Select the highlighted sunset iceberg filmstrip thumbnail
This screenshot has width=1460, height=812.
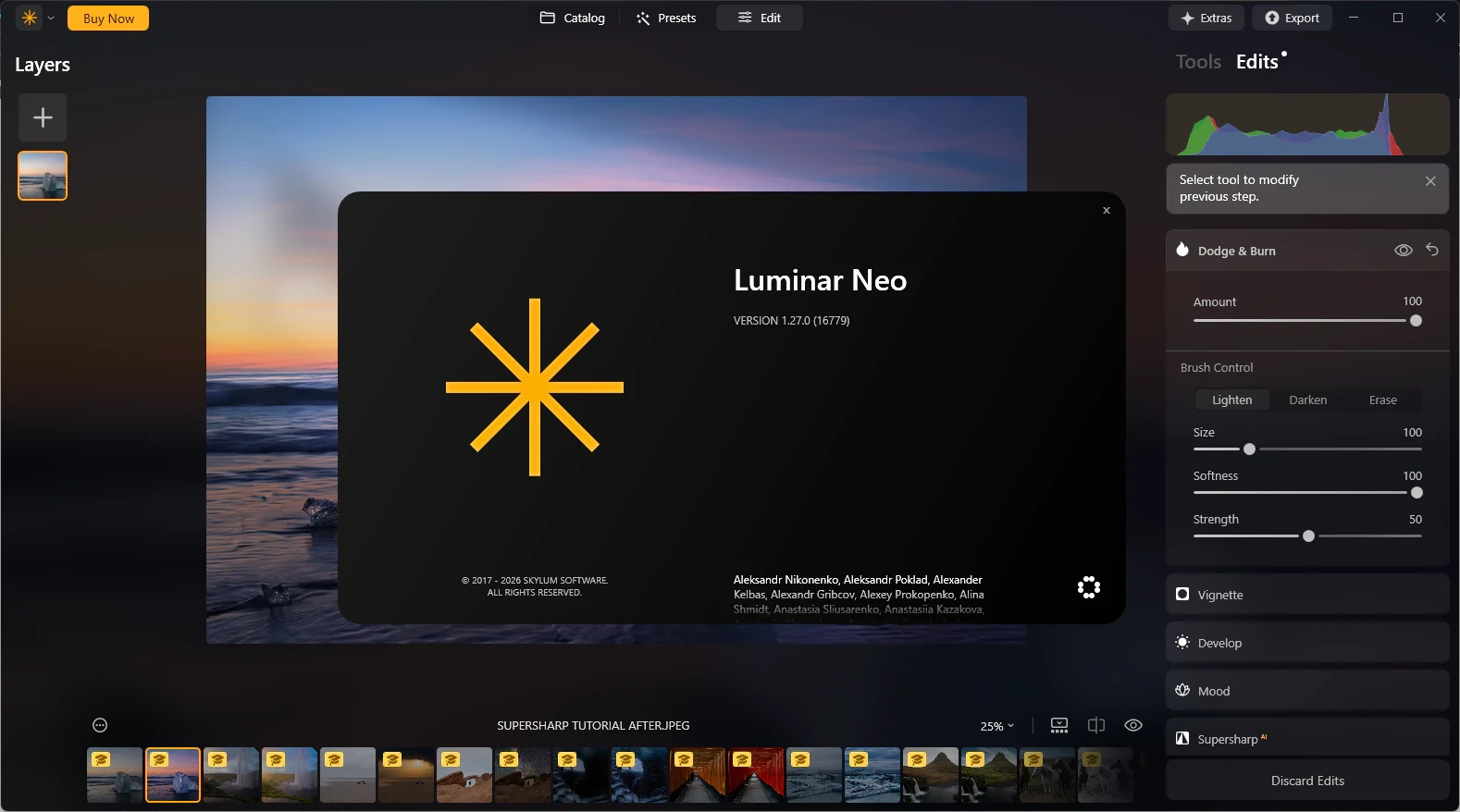[x=173, y=775]
